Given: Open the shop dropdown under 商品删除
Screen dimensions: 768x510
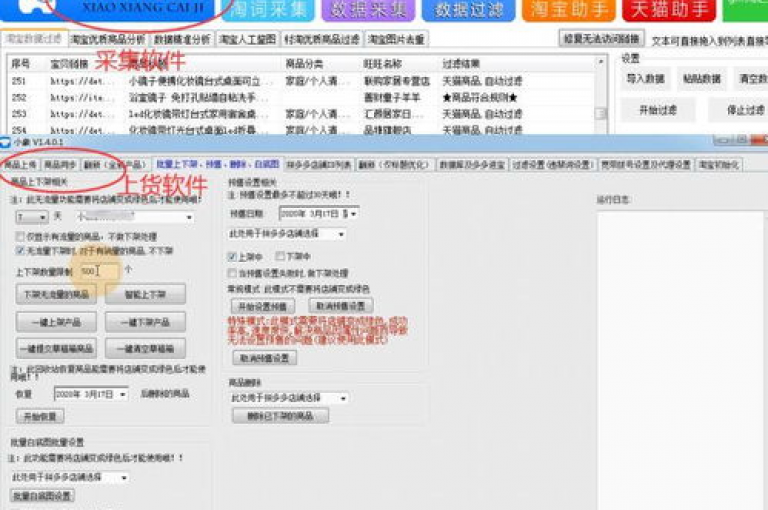Looking at the screenshot, I should pyautogui.click(x=289, y=397).
